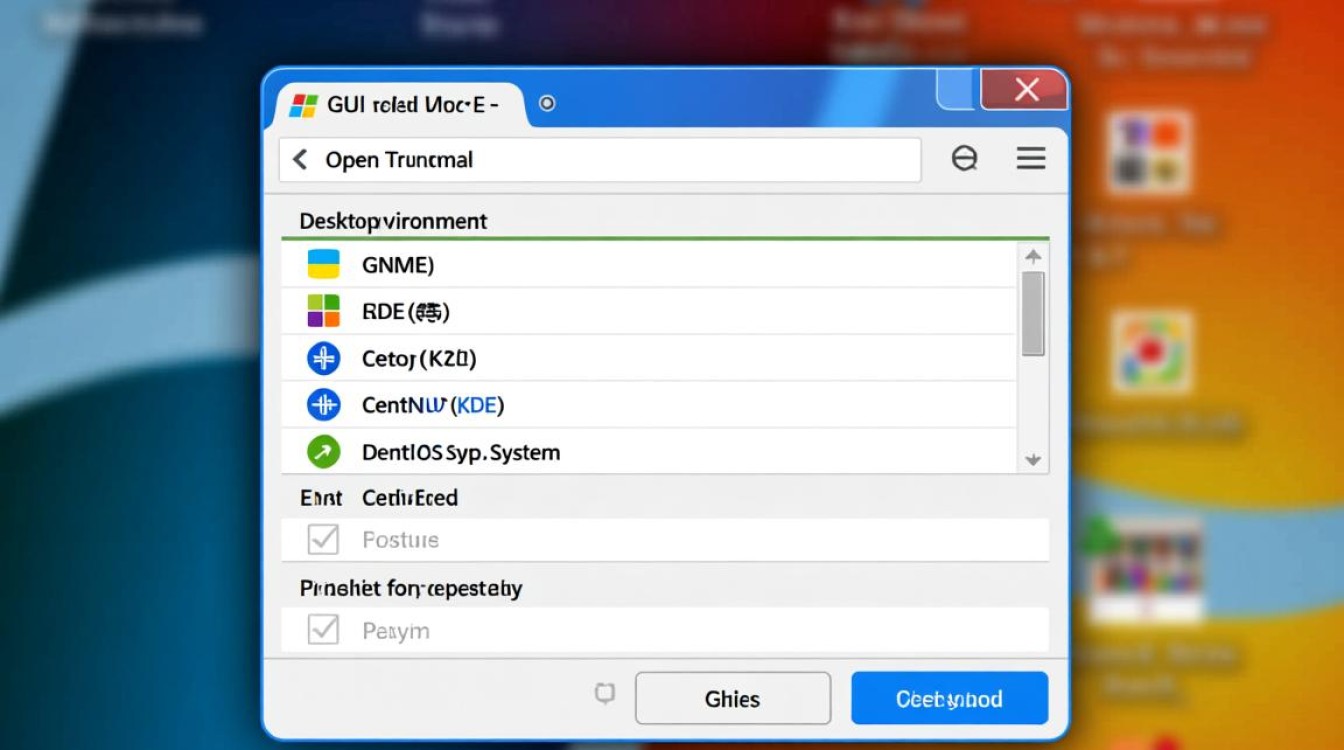The image size is (1344, 750).
Task: Open the hamburger menu icon
Action: [x=1031, y=158]
